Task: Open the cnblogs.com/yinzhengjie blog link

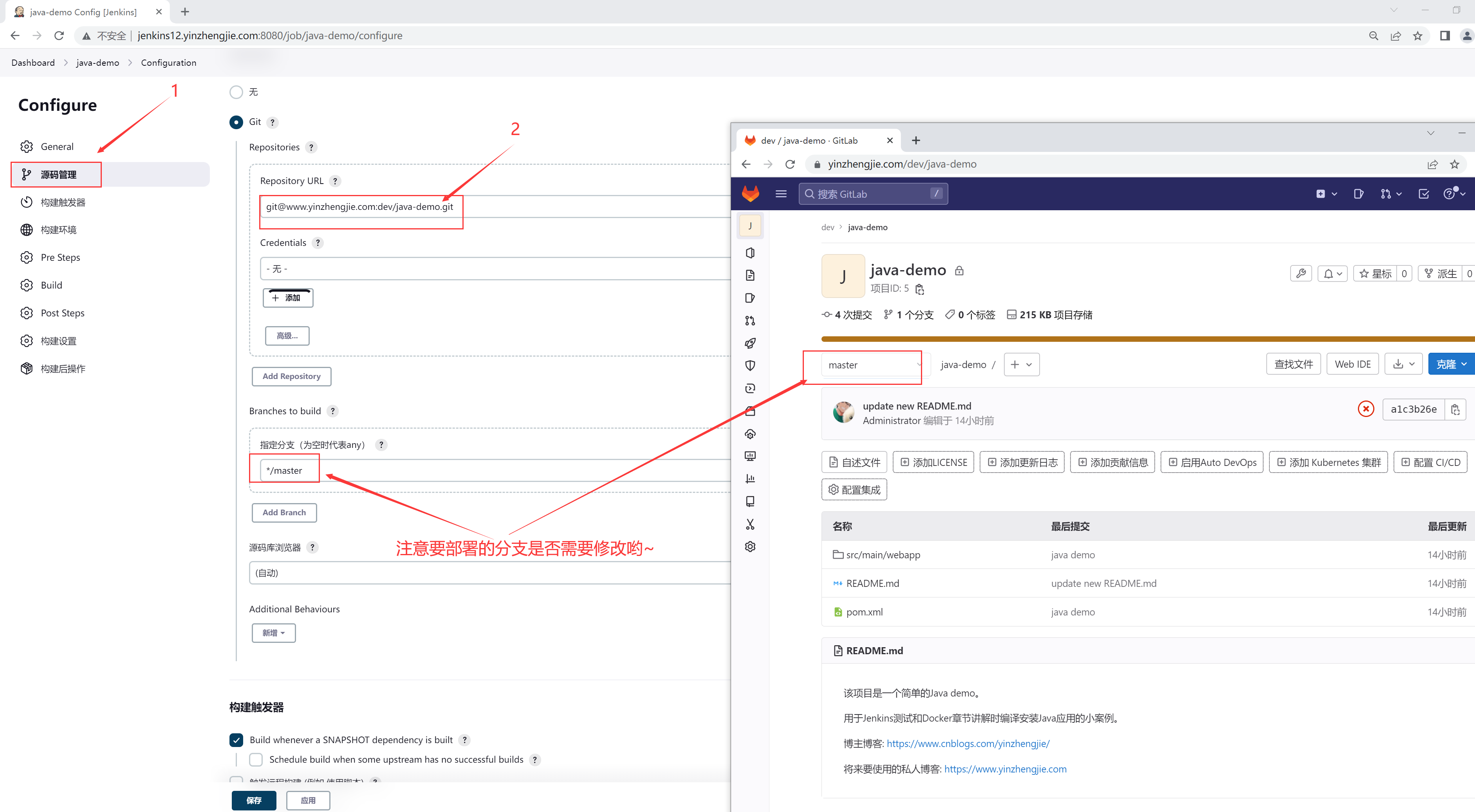Action: [x=968, y=743]
